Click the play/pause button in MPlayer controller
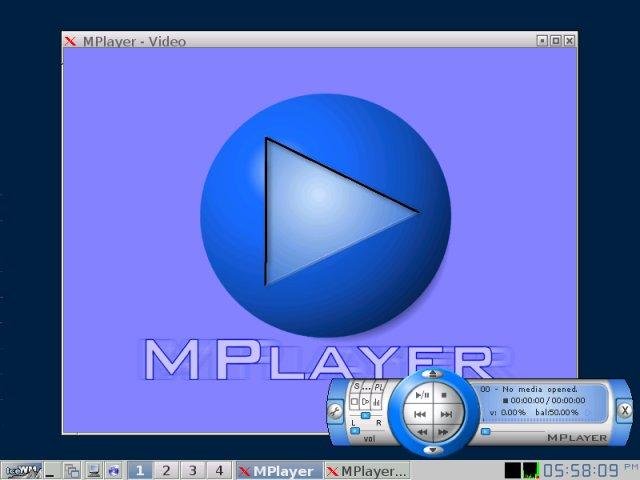The image size is (640, 480). [x=422, y=395]
